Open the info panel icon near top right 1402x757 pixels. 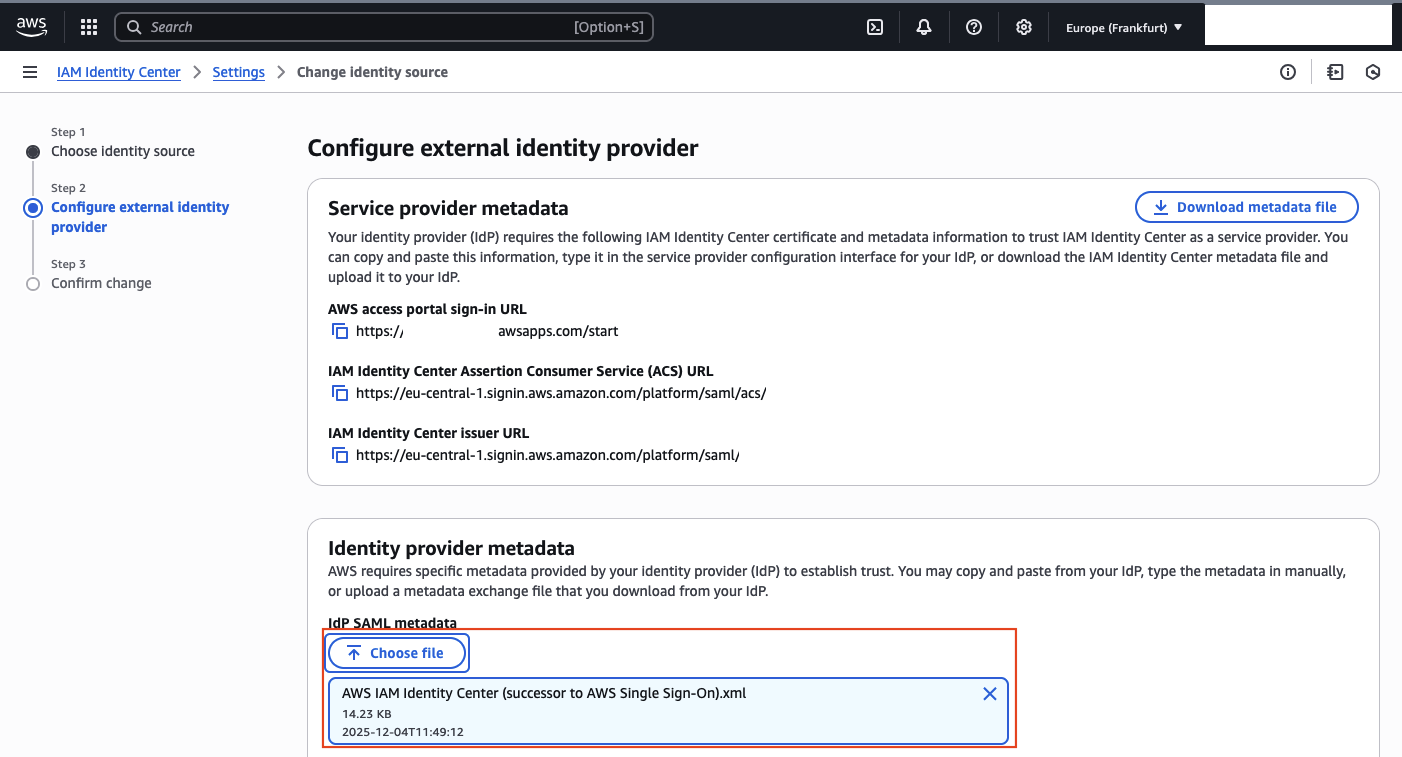[x=1288, y=72]
